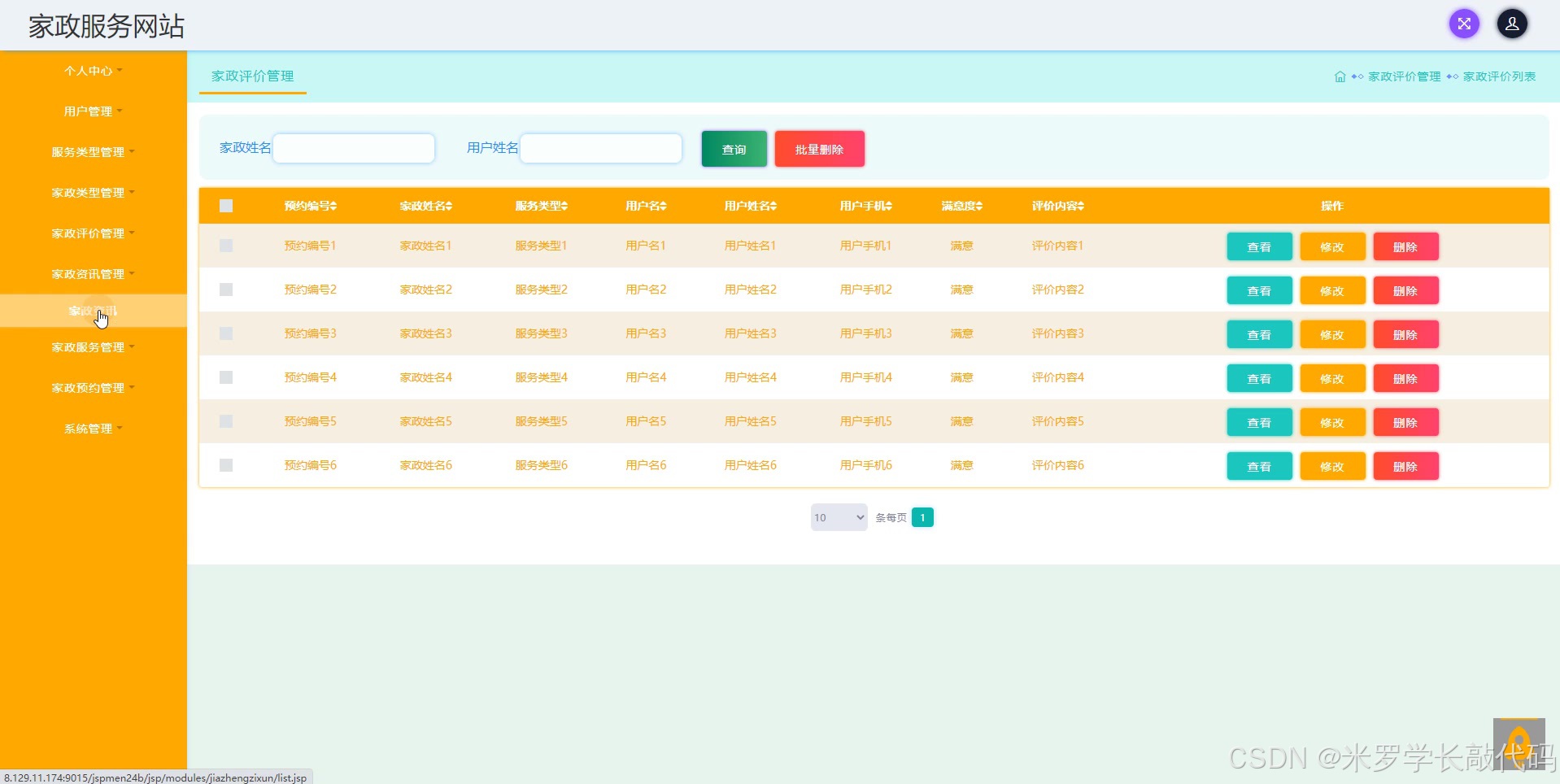Focus the 用户姓名 search input
Viewport: 1560px width, 784px height.
click(x=601, y=148)
